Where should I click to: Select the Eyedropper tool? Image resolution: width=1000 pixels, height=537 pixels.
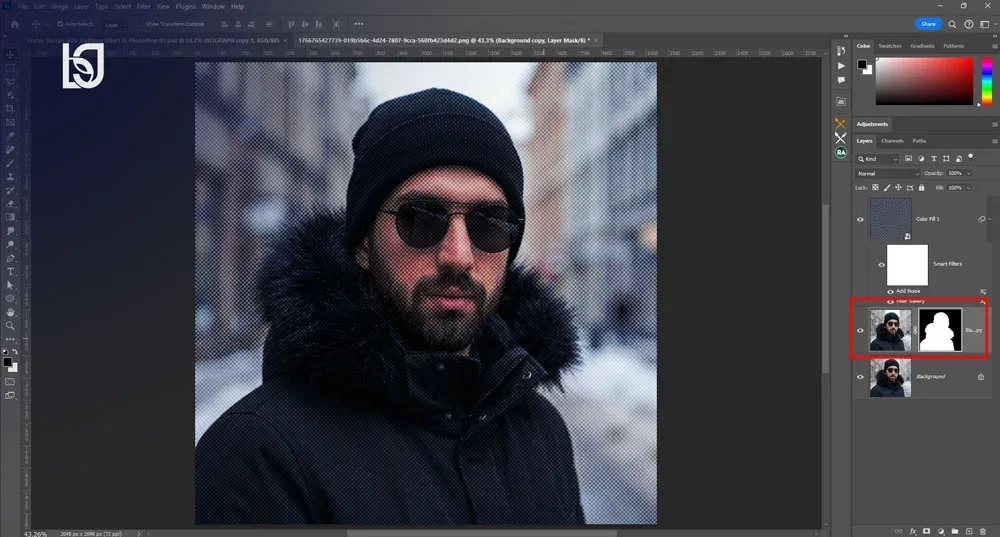pyautogui.click(x=10, y=136)
